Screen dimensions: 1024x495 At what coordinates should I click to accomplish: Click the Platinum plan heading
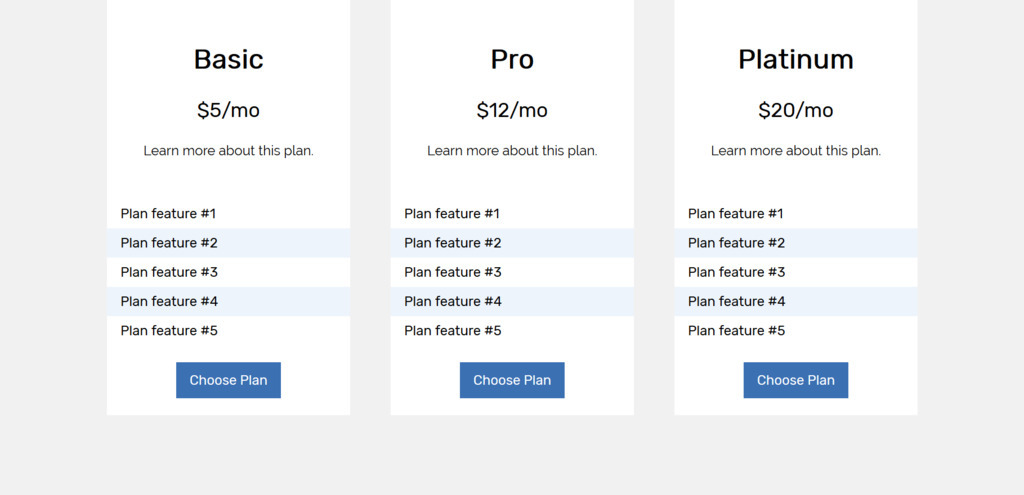pyautogui.click(x=795, y=60)
